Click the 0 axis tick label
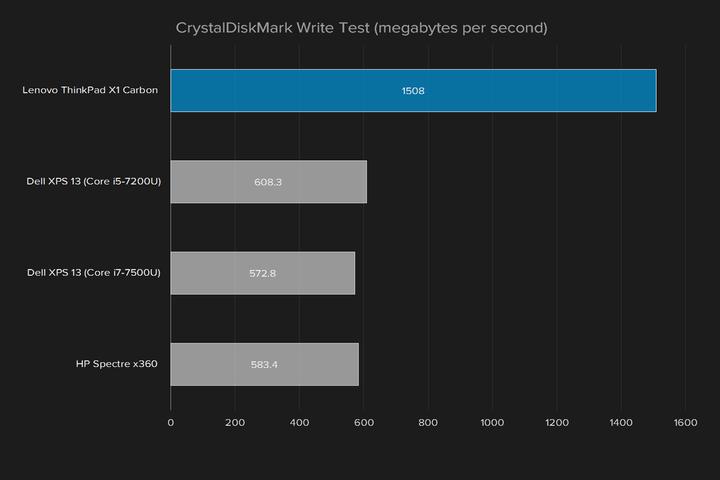 click(x=171, y=423)
